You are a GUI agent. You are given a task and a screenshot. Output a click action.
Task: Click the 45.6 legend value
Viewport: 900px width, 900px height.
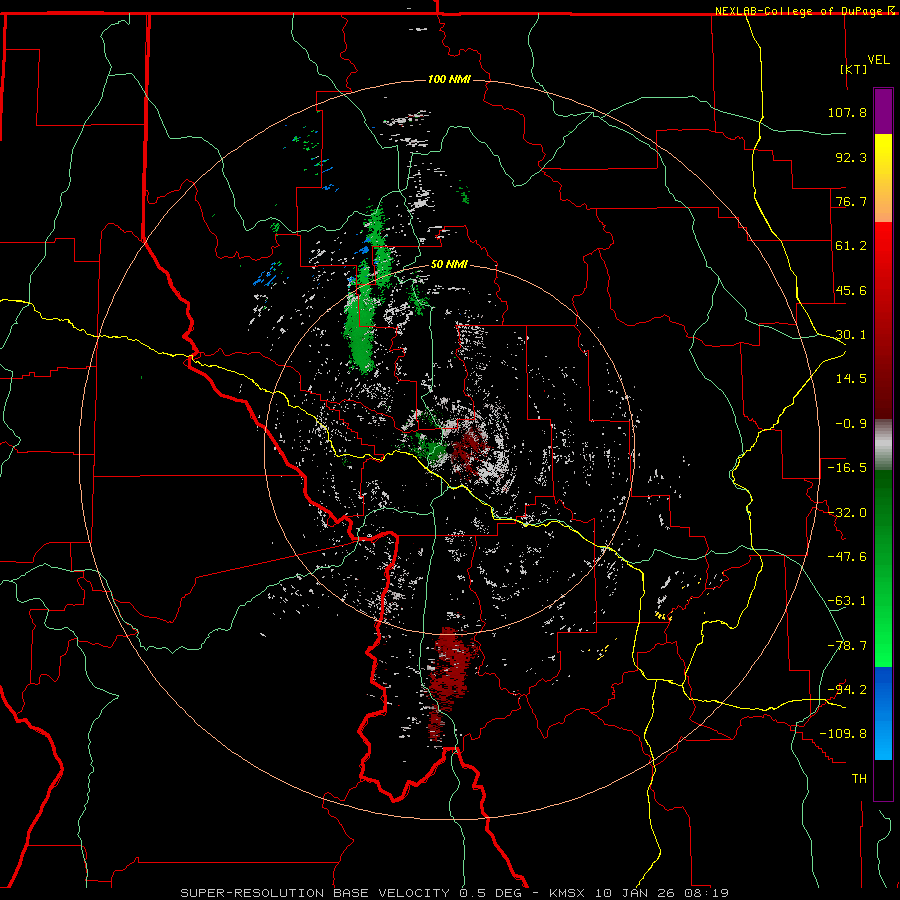[x=851, y=290]
